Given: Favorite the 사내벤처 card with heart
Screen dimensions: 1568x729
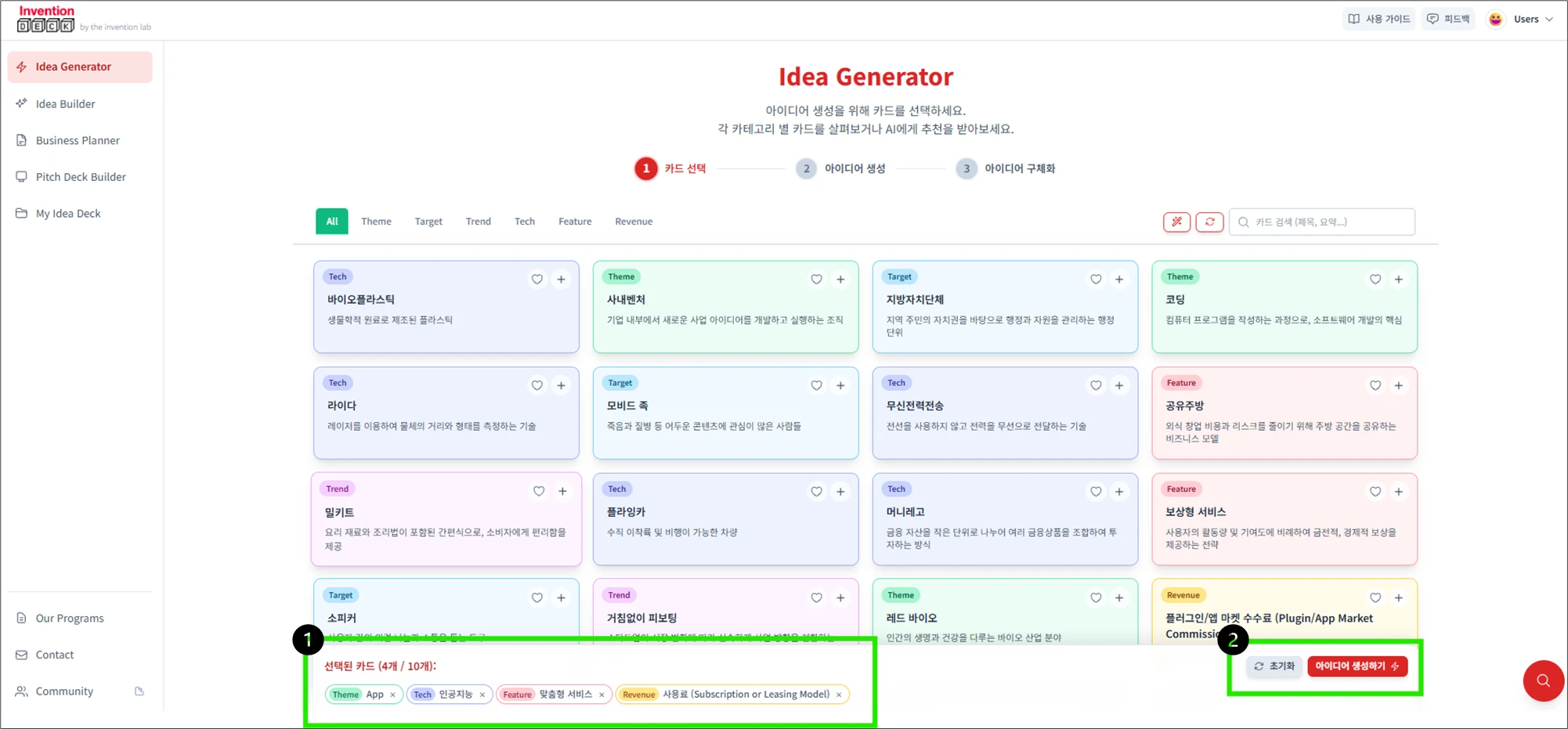Looking at the screenshot, I should click(x=816, y=280).
